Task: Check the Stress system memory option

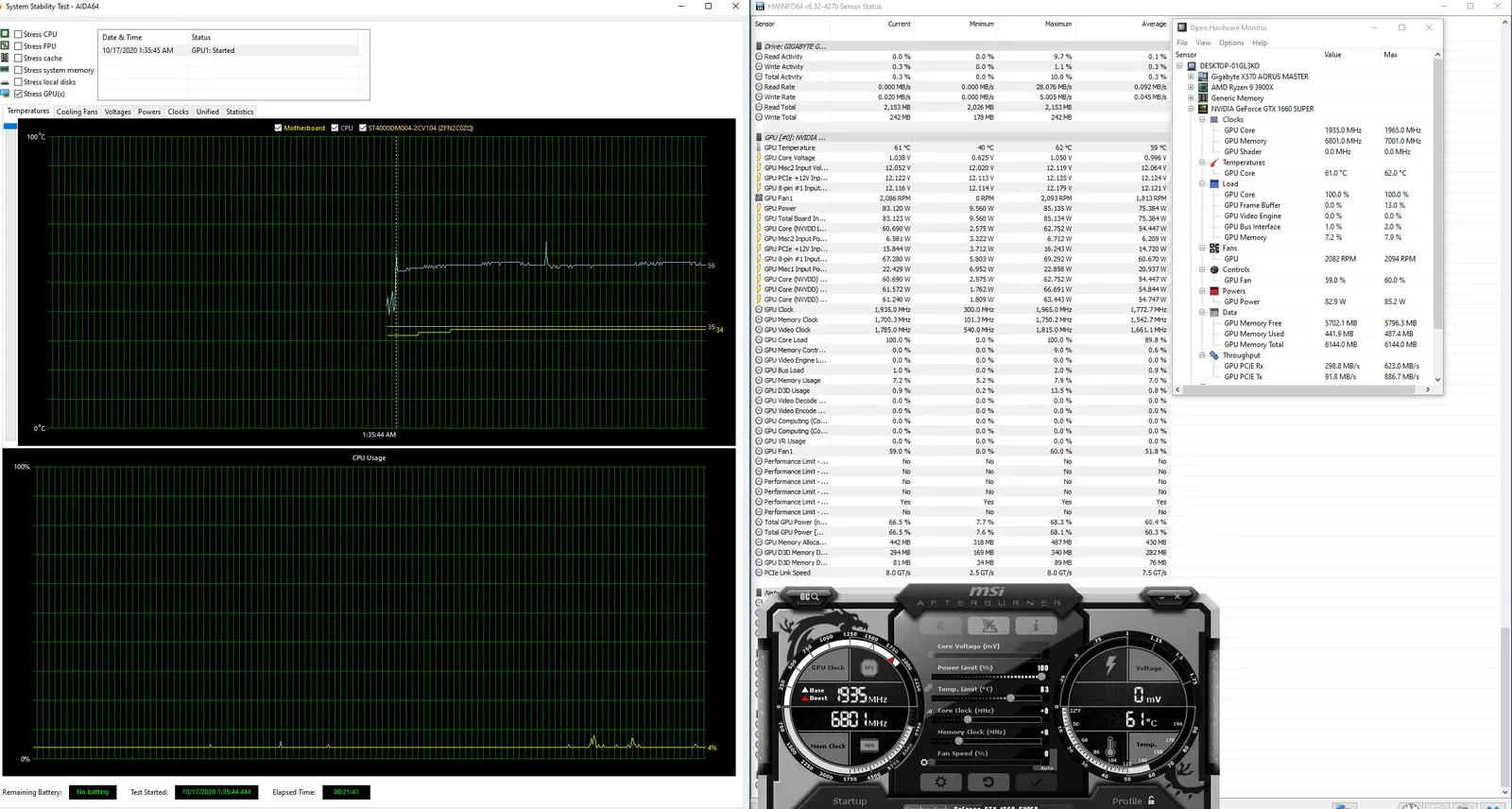Action: point(18,70)
